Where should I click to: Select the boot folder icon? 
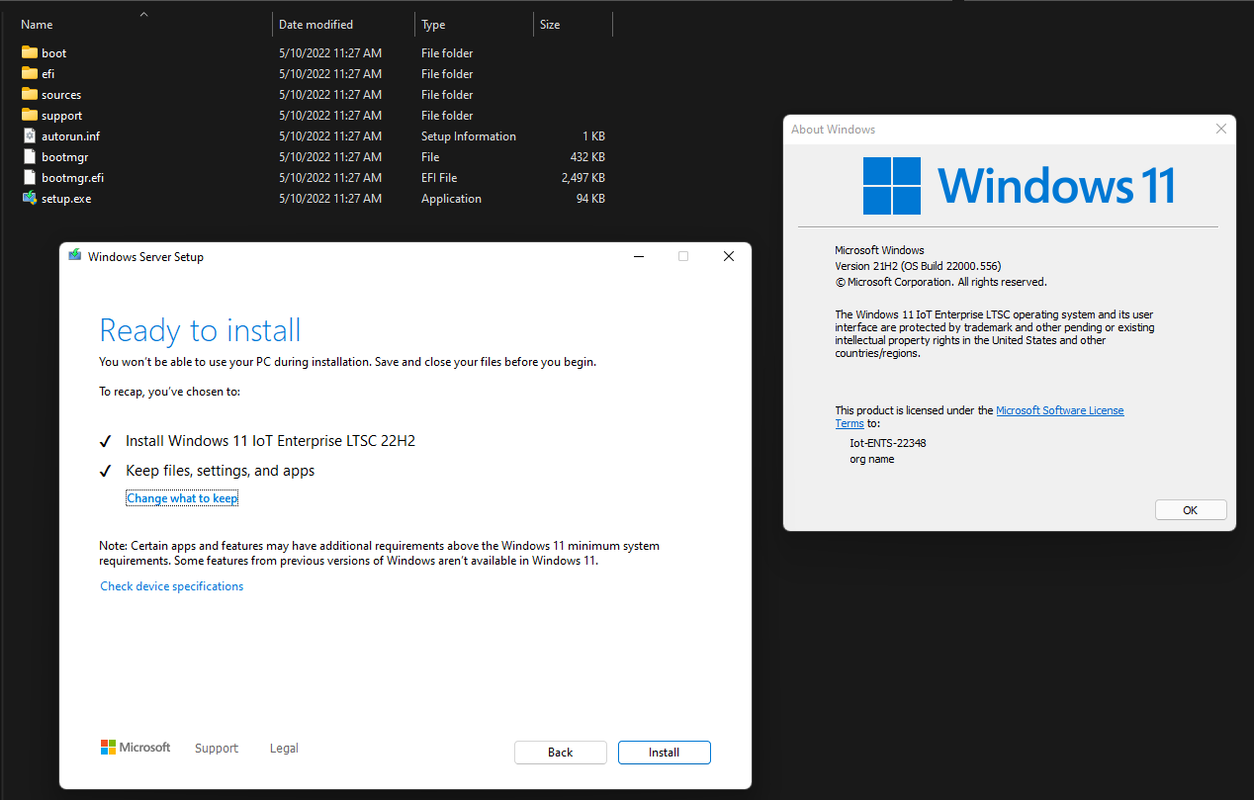pos(29,53)
